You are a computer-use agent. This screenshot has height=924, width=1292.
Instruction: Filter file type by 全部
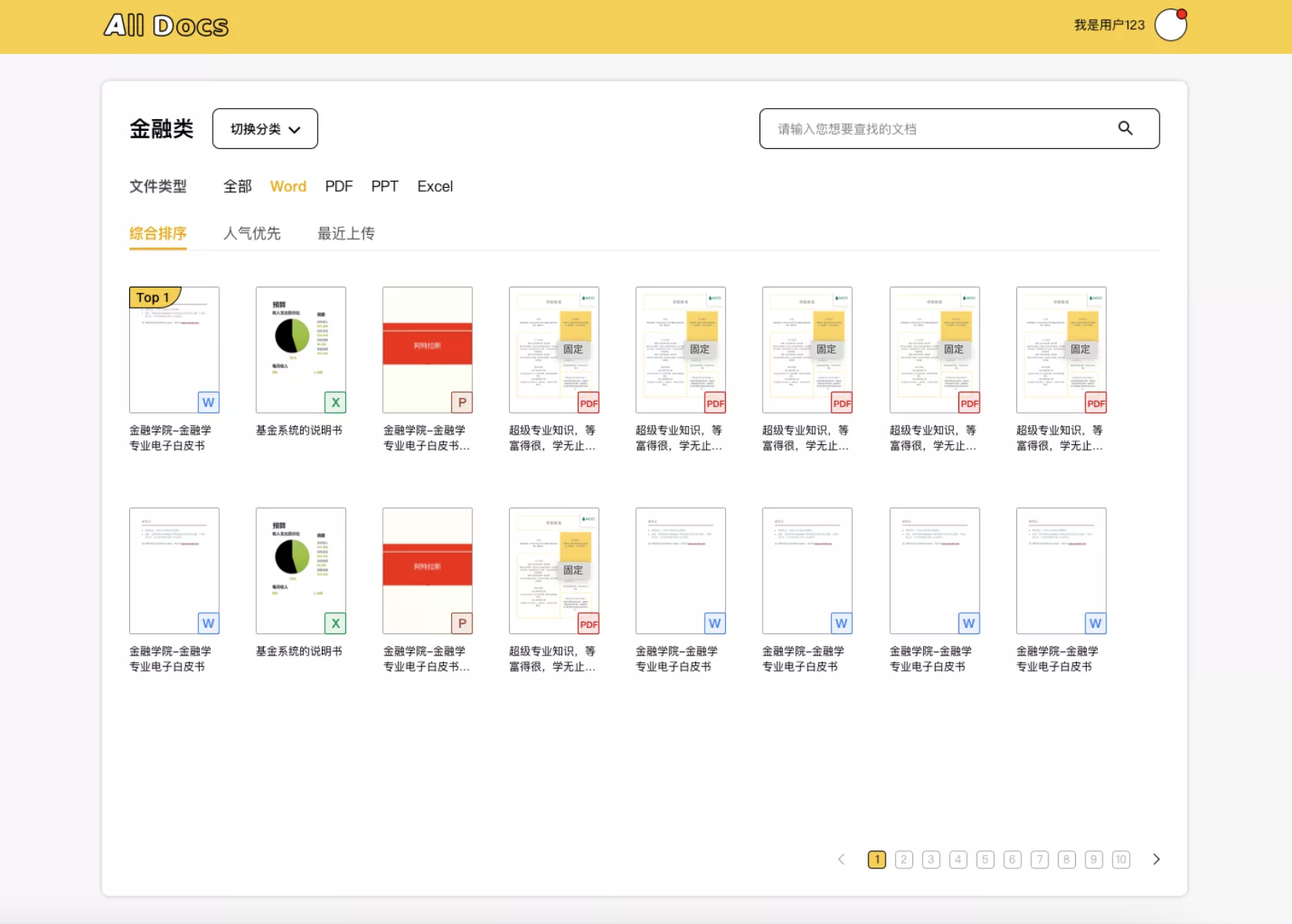(237, 186)
